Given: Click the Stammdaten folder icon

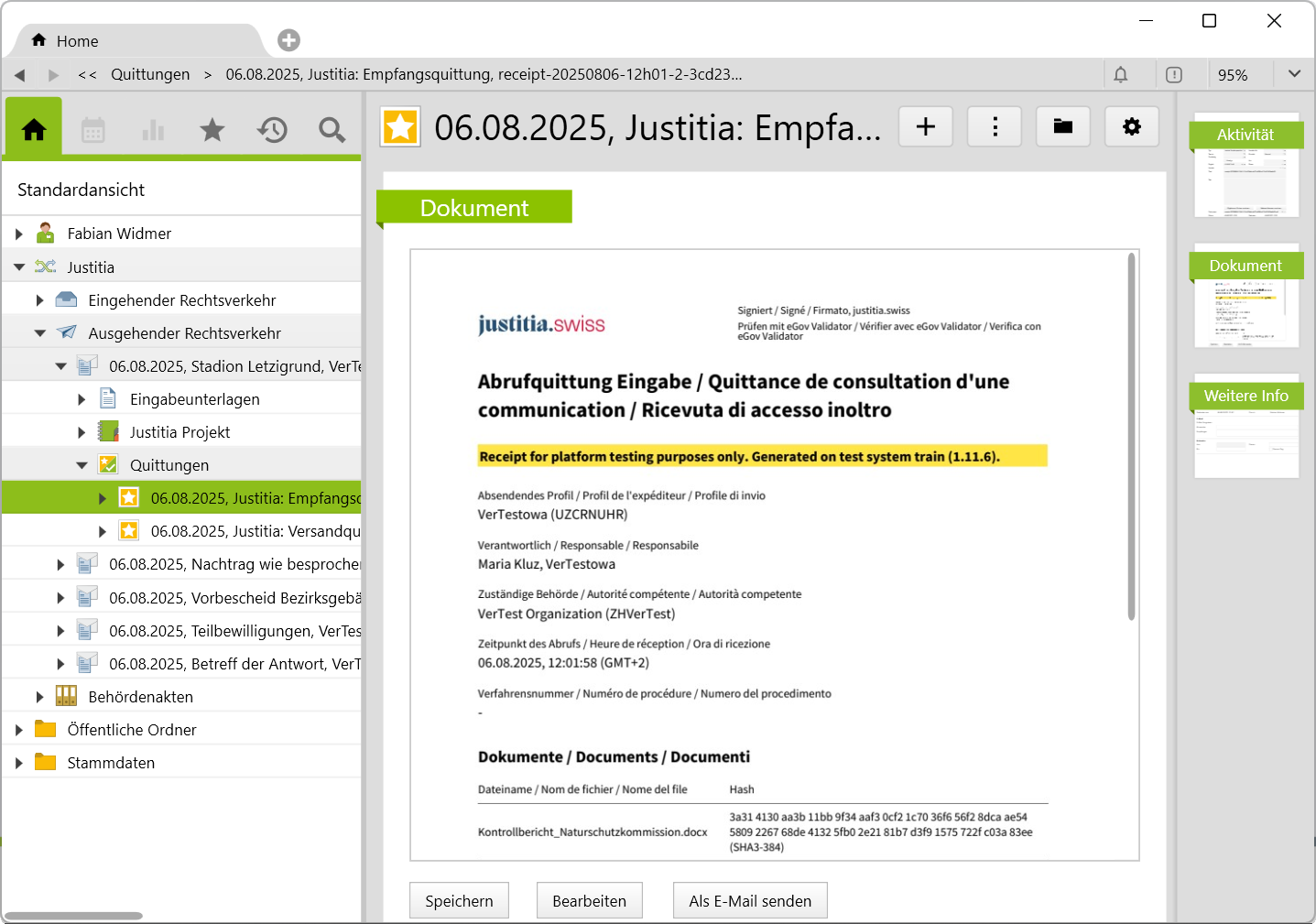Looking at the screenshot, I should [x=45, y=762].
